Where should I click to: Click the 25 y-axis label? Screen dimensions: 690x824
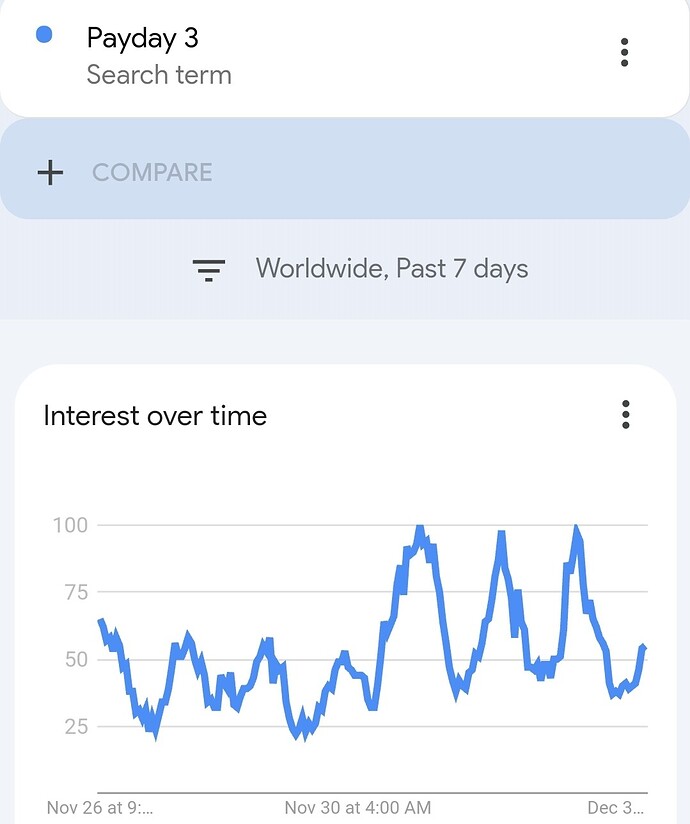76,726
